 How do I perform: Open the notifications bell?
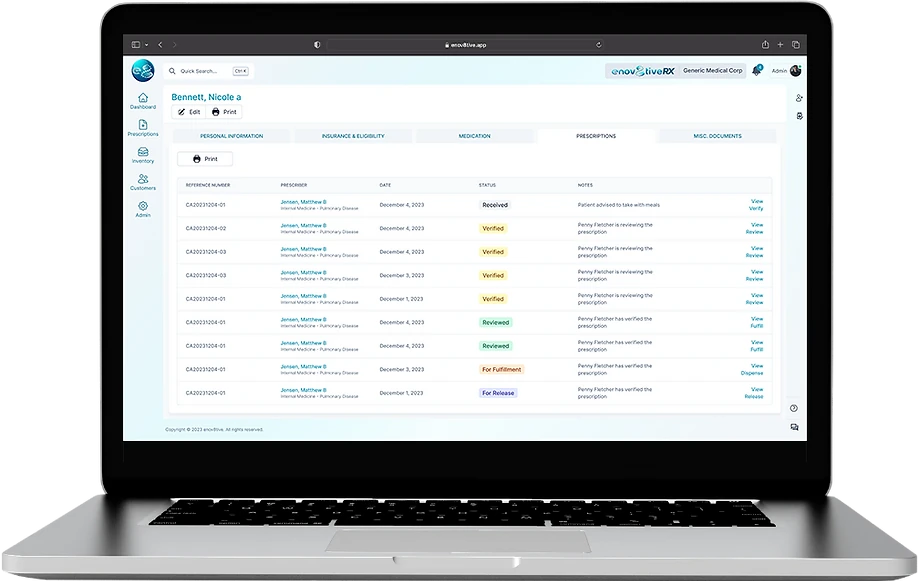pyautogui.click(x=757, y=70)
